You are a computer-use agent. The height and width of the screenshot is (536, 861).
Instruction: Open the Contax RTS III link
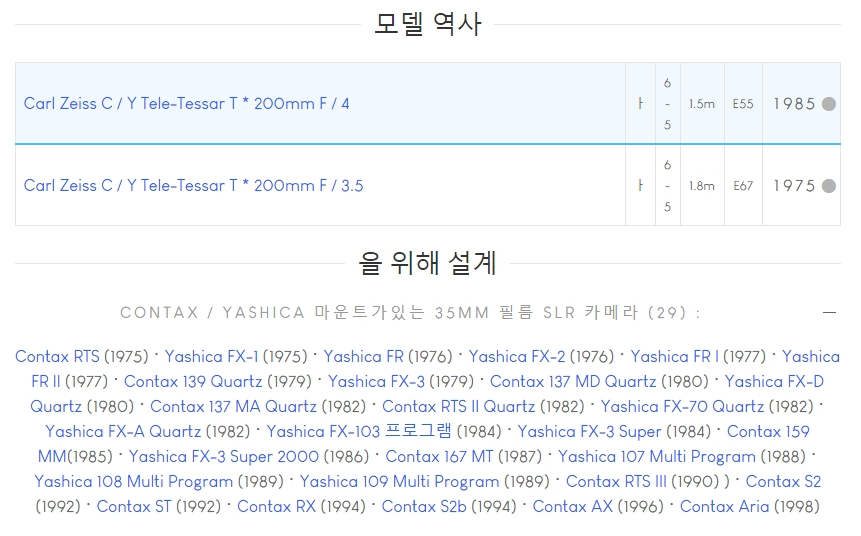click(x=616, y=482)
